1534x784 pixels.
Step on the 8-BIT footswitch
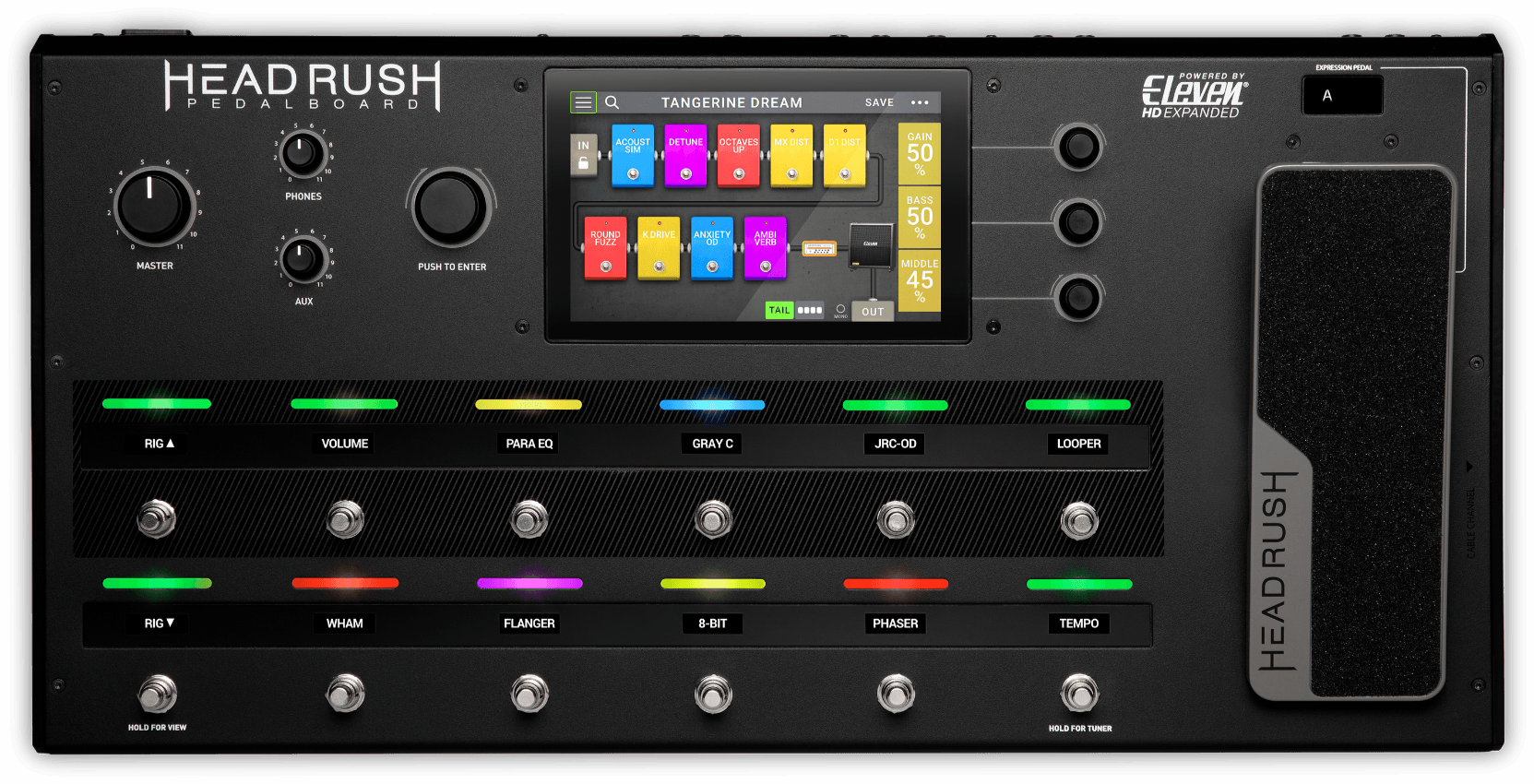tap(712, 694)
